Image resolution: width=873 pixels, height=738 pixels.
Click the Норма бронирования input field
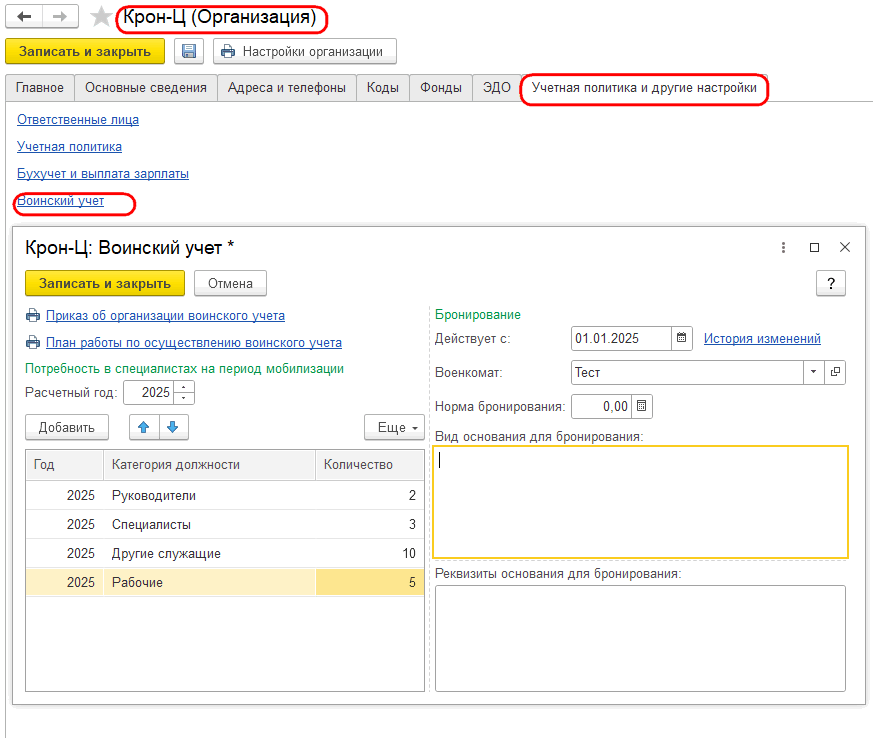click(x=601, y=406)
